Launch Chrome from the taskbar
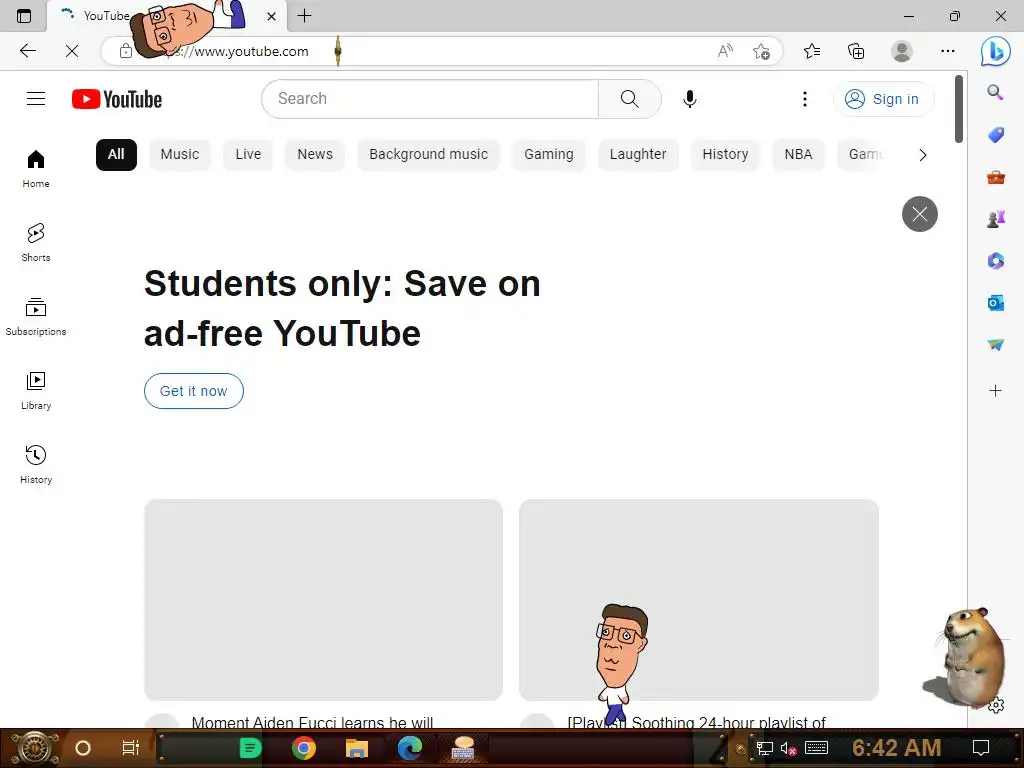This screenshot has height=768, width=1024. tap(304, 748)
